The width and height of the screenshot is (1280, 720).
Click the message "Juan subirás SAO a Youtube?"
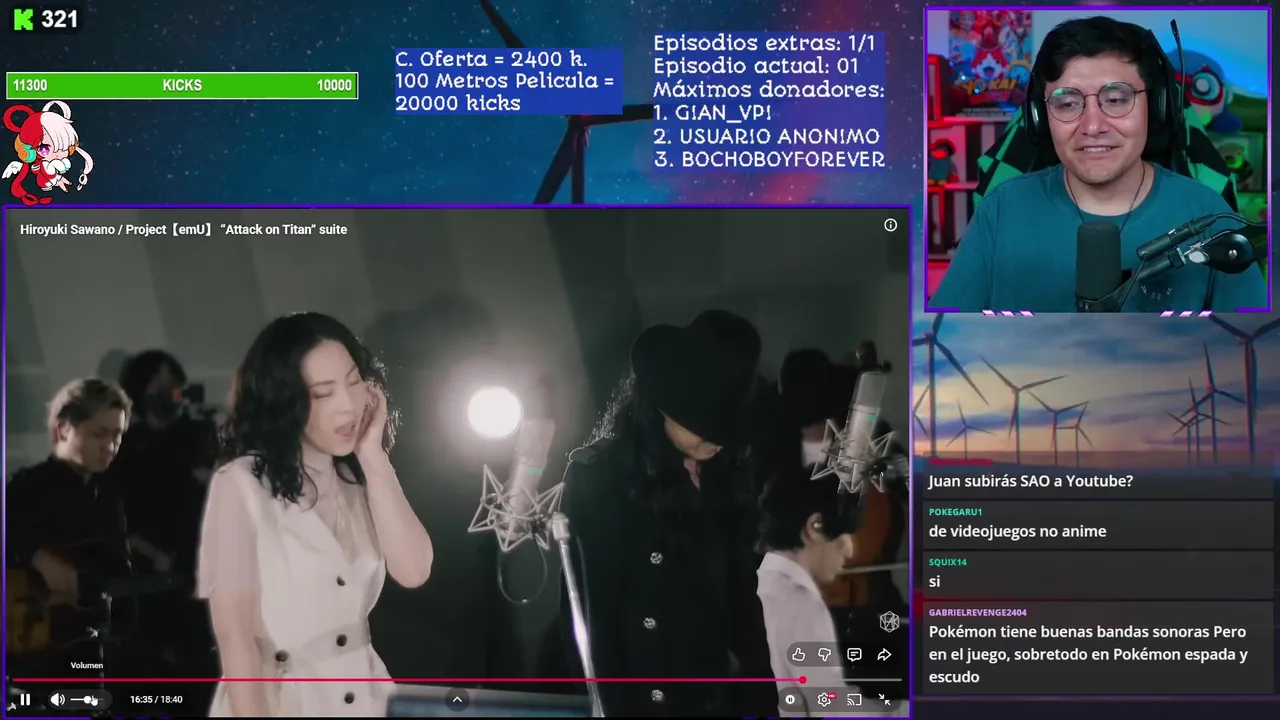tap(1030, 481)
